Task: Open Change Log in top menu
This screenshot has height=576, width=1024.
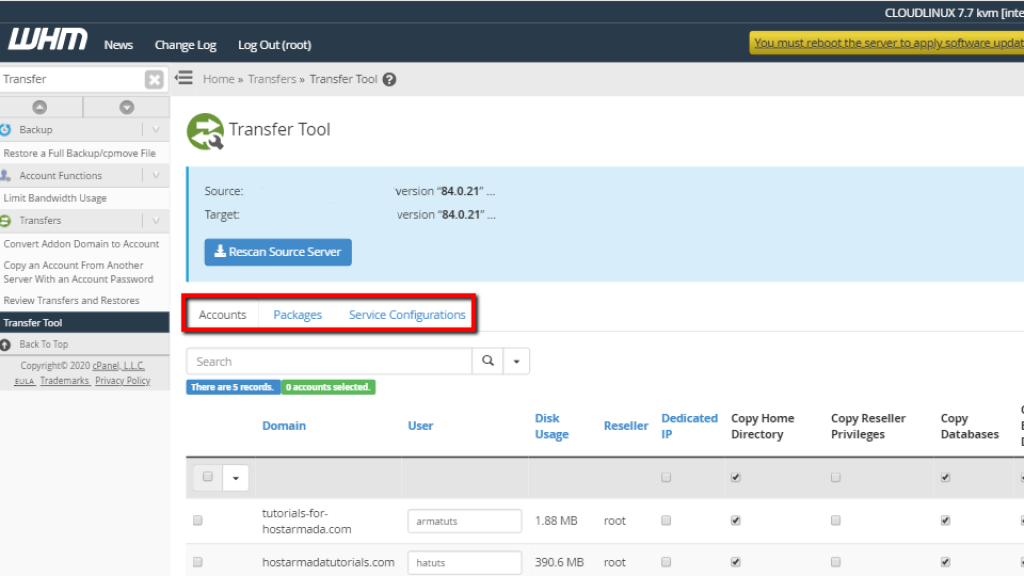Action: click(x=185, y=44)
